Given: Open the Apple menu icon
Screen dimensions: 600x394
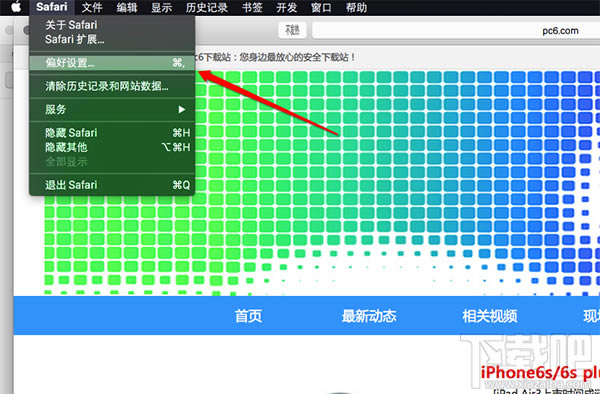Looking at the screenshot, I should click(x=16, y=7).
